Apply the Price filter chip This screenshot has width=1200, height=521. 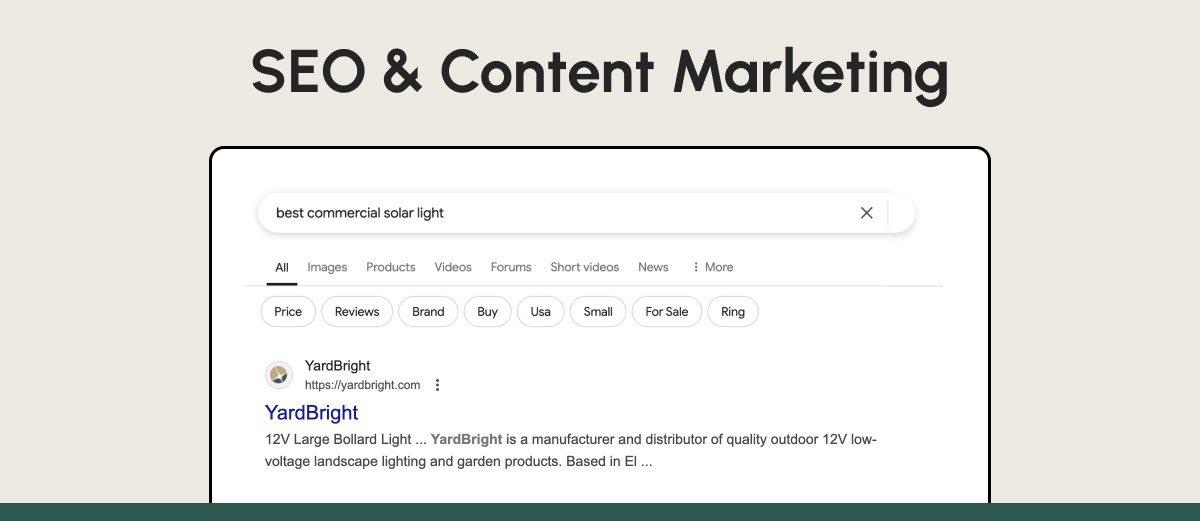(288, 312)
